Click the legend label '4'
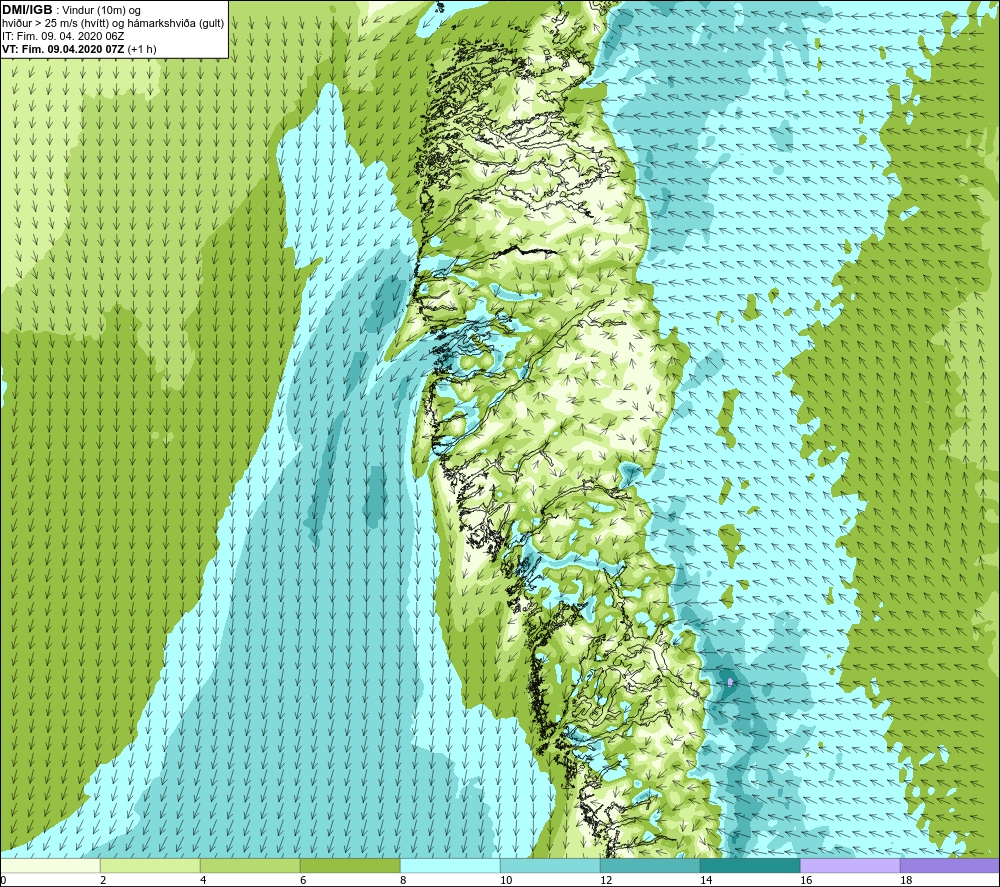This screenshot has width=1000, height=887. [203, 880]
